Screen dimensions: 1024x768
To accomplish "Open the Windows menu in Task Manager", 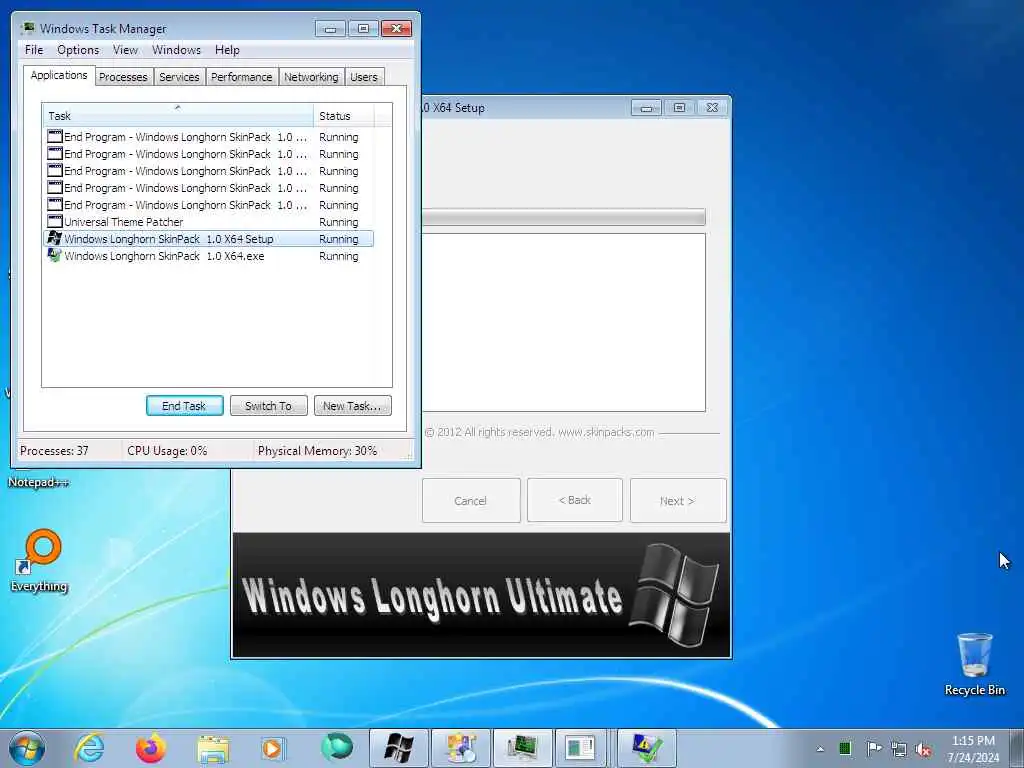I will click(176, 50).
